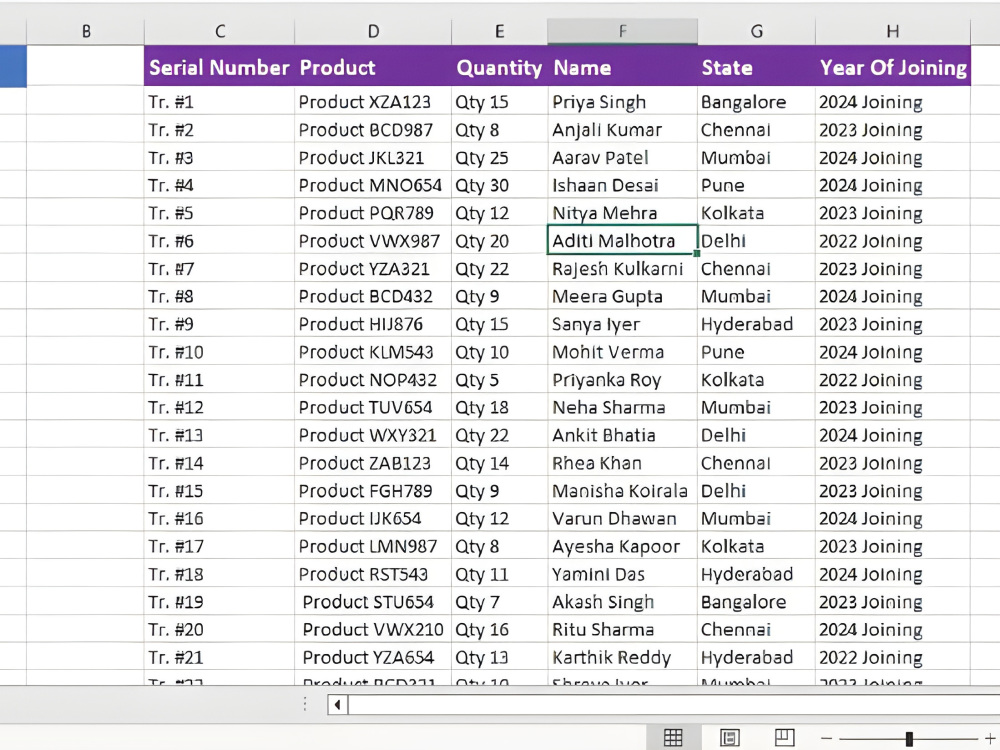Select the cell Sanya Iyer
The width and height of the screenshot is (1000, 750).
622,324
